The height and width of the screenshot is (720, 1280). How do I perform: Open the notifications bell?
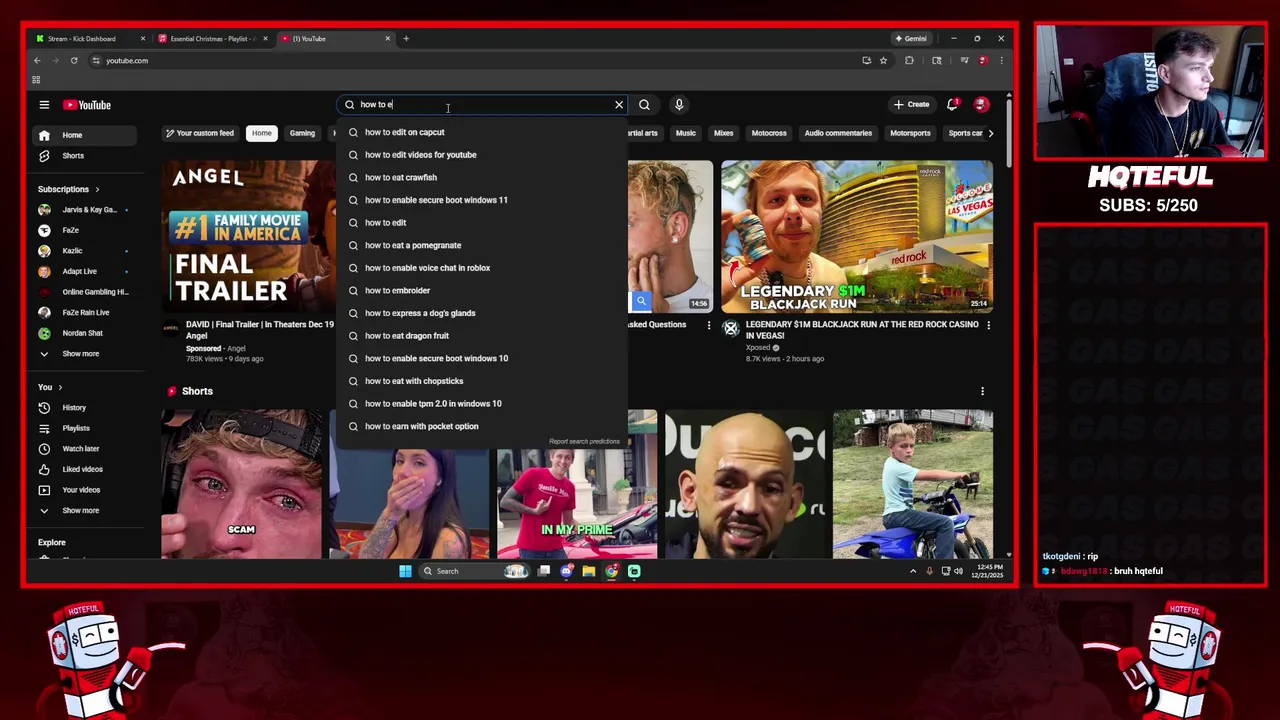point(952,105)
